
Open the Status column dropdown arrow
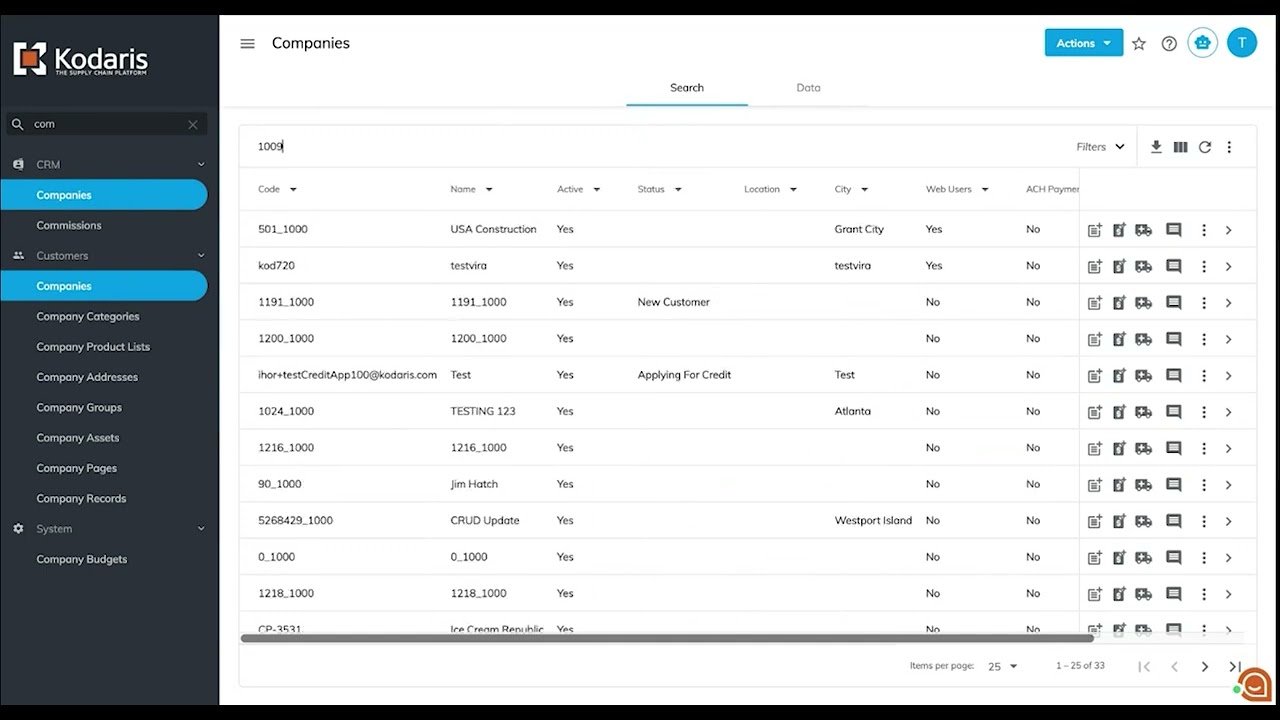click(678, 189)
